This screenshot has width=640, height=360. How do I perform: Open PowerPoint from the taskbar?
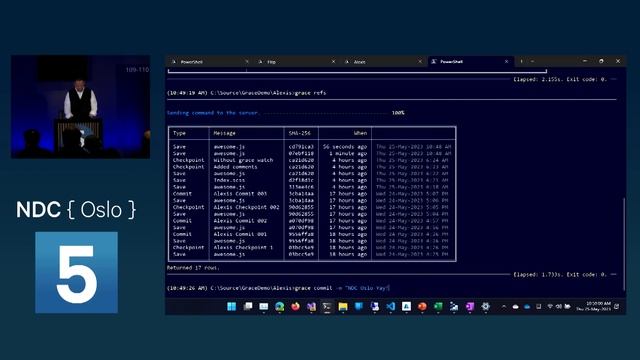(422, 307)
